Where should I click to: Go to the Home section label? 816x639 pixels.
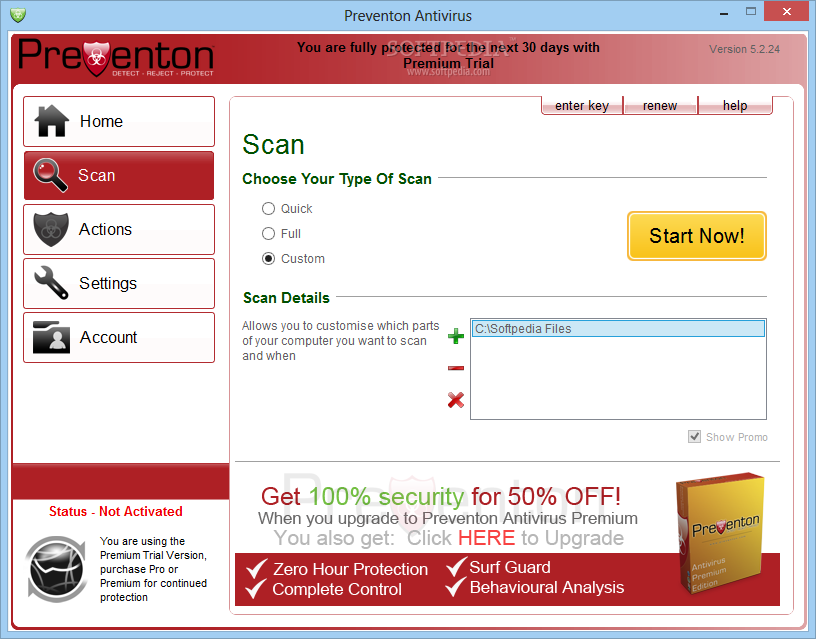[101, 121]
